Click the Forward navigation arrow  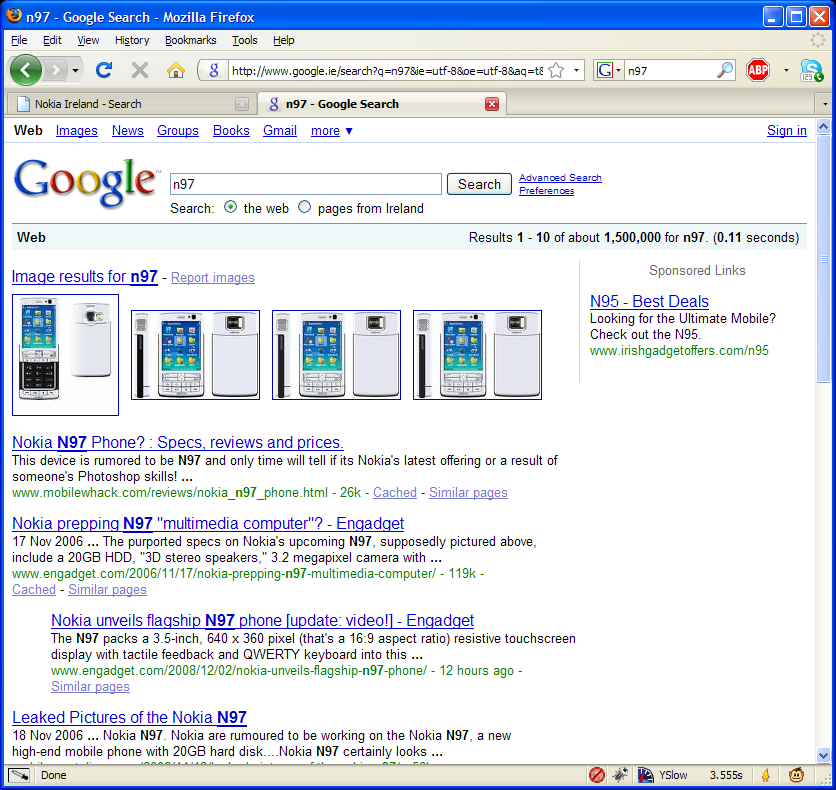click(55, 70)
